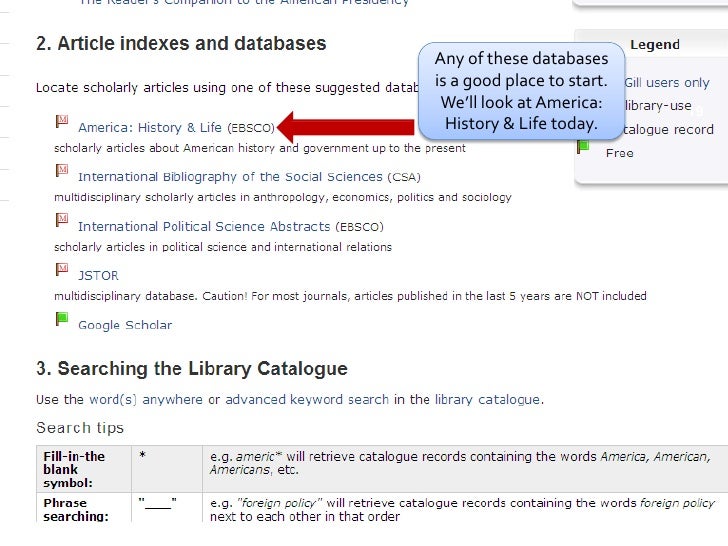Open the JSTOR database link
Screen dimensions: 728x546
tap(98, 276)
